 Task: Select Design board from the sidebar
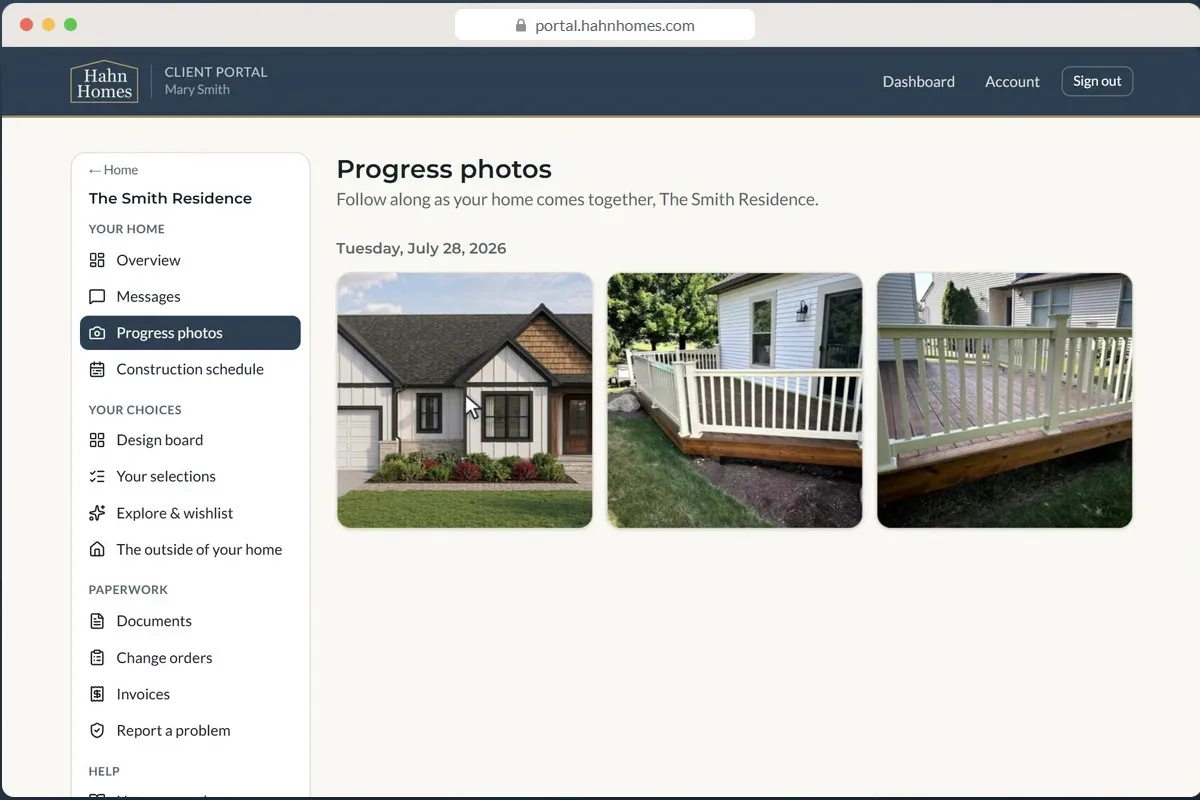click(x=190, y=440)
